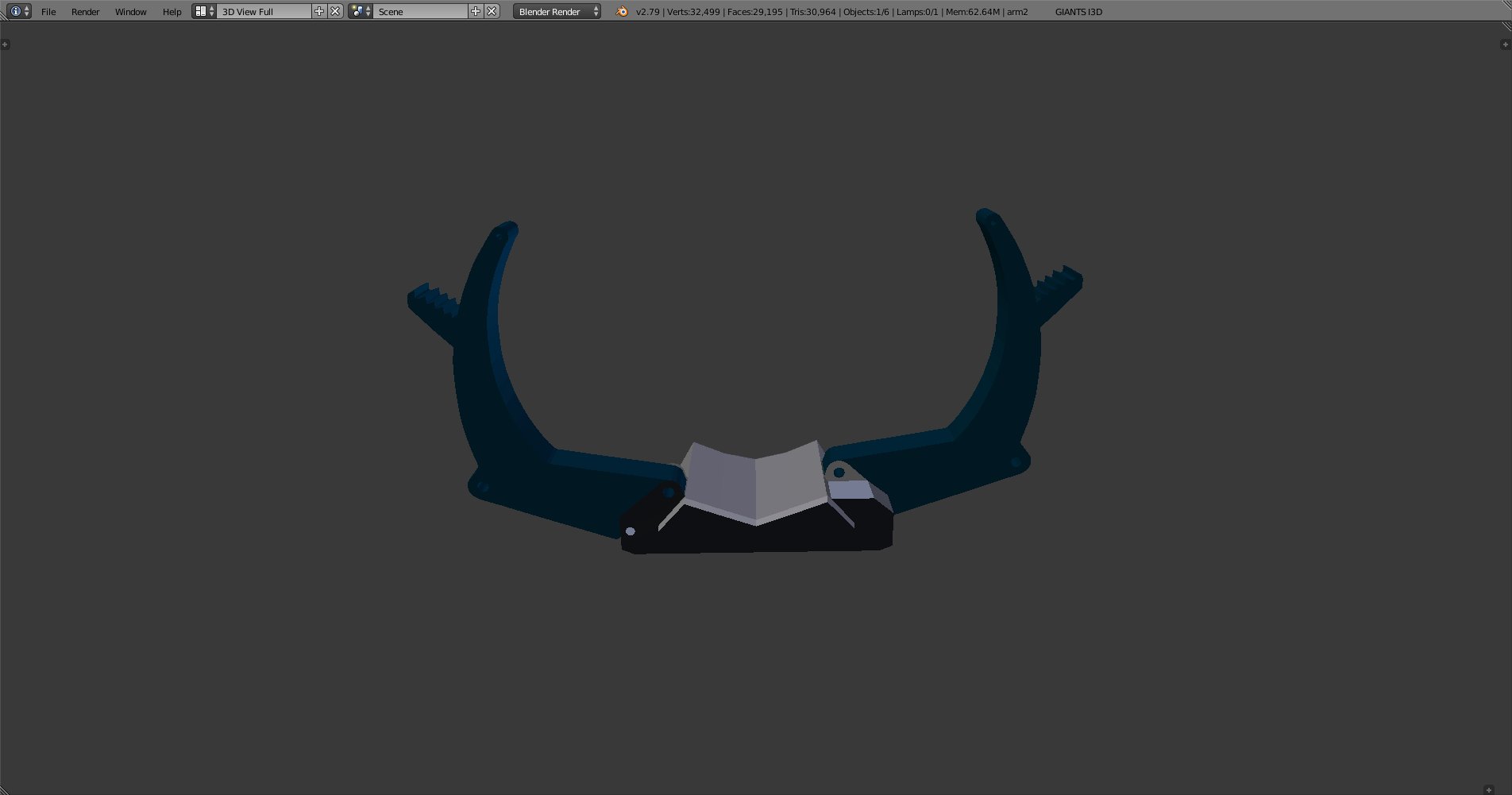This screenshot has width=1512, height=795.
Task: Open the Help menu
Action: (172, 12)
